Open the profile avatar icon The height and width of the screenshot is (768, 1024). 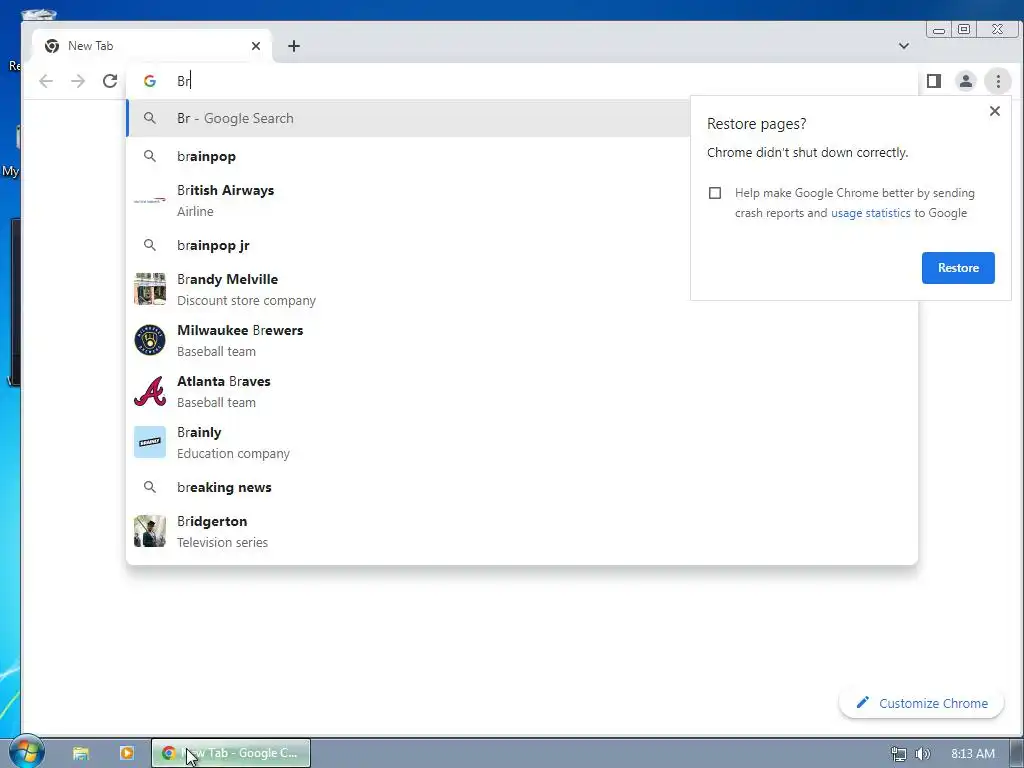[966, 81]
